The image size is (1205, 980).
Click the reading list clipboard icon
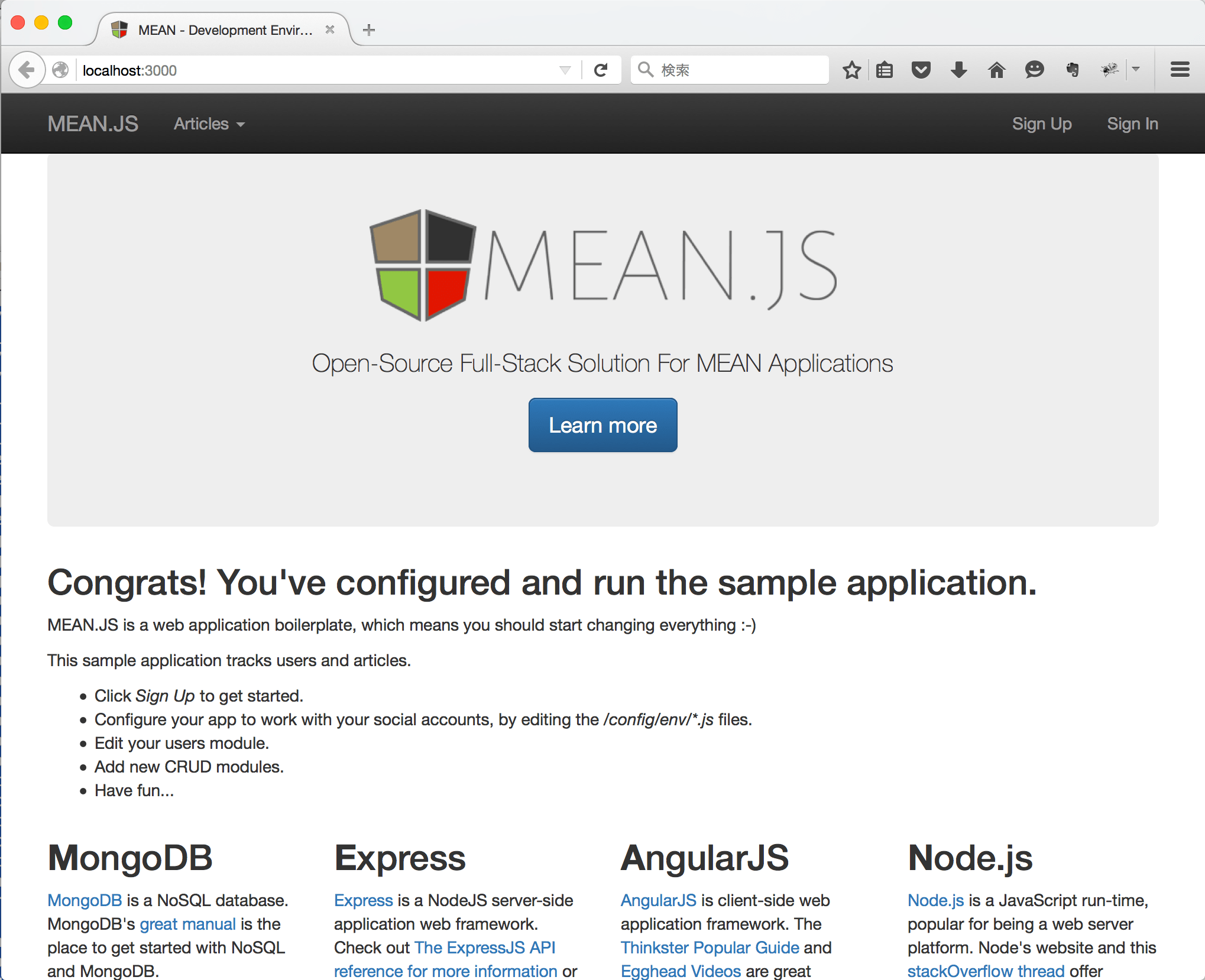click(x=885, y=70)
